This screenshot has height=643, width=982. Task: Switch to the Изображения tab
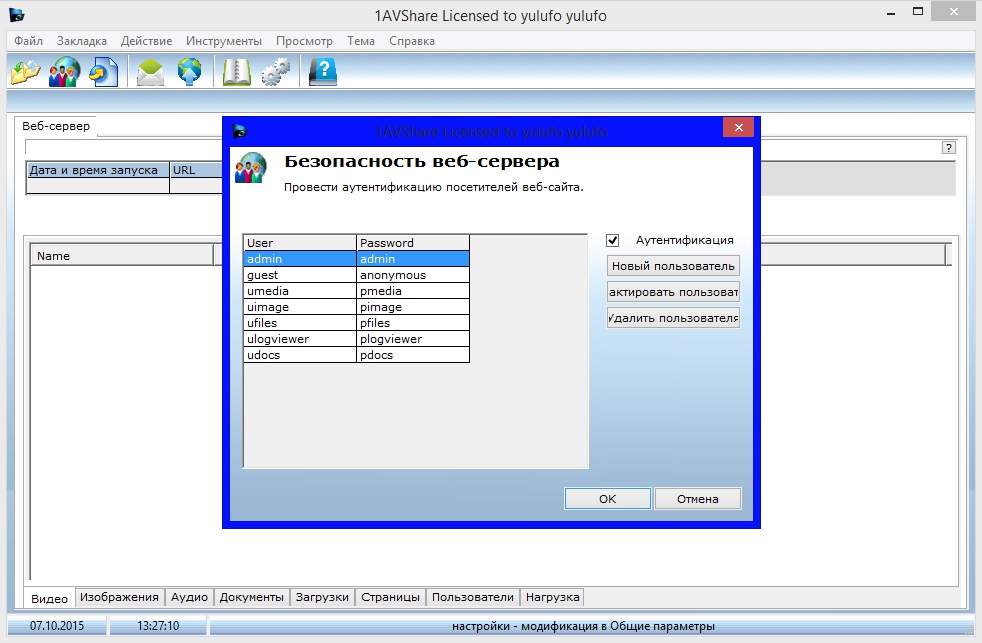[x=119, y=597]
